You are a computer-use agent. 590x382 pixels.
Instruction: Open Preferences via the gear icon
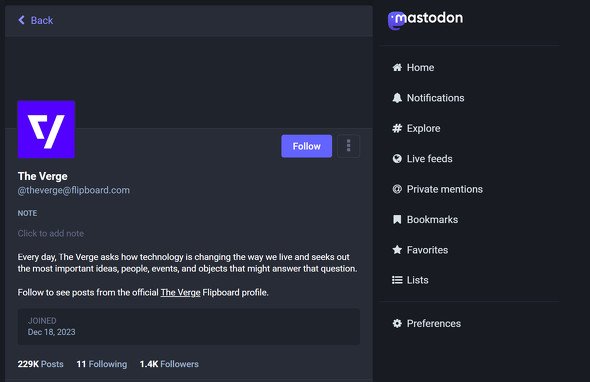point(397,323)
